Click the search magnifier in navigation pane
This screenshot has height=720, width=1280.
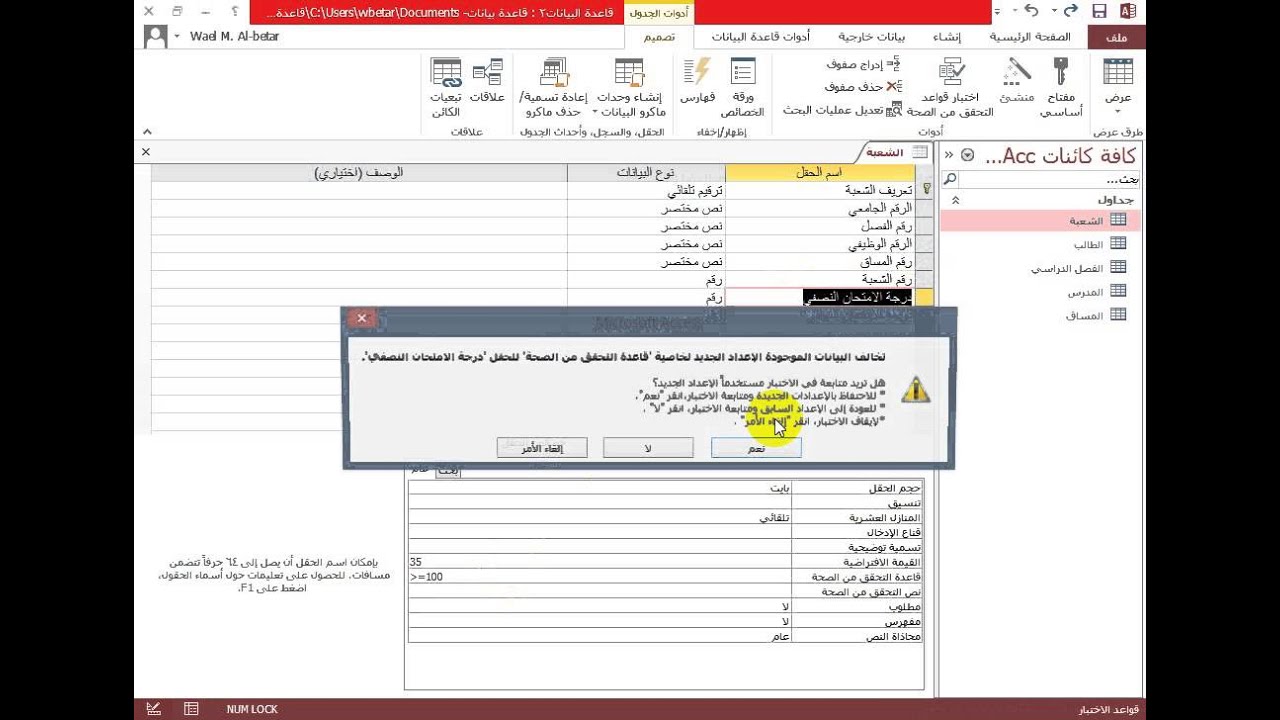point(950,179)
